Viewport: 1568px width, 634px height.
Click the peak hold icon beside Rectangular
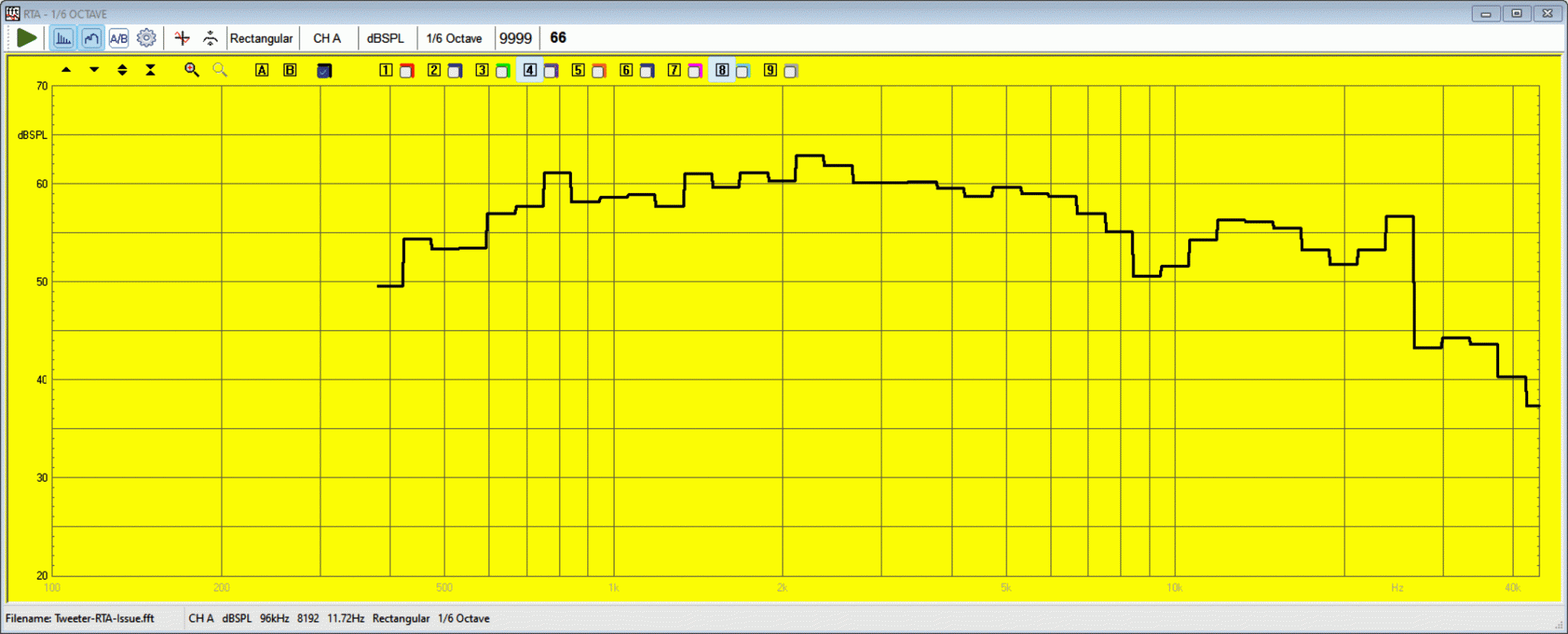(x=210, y=38)
